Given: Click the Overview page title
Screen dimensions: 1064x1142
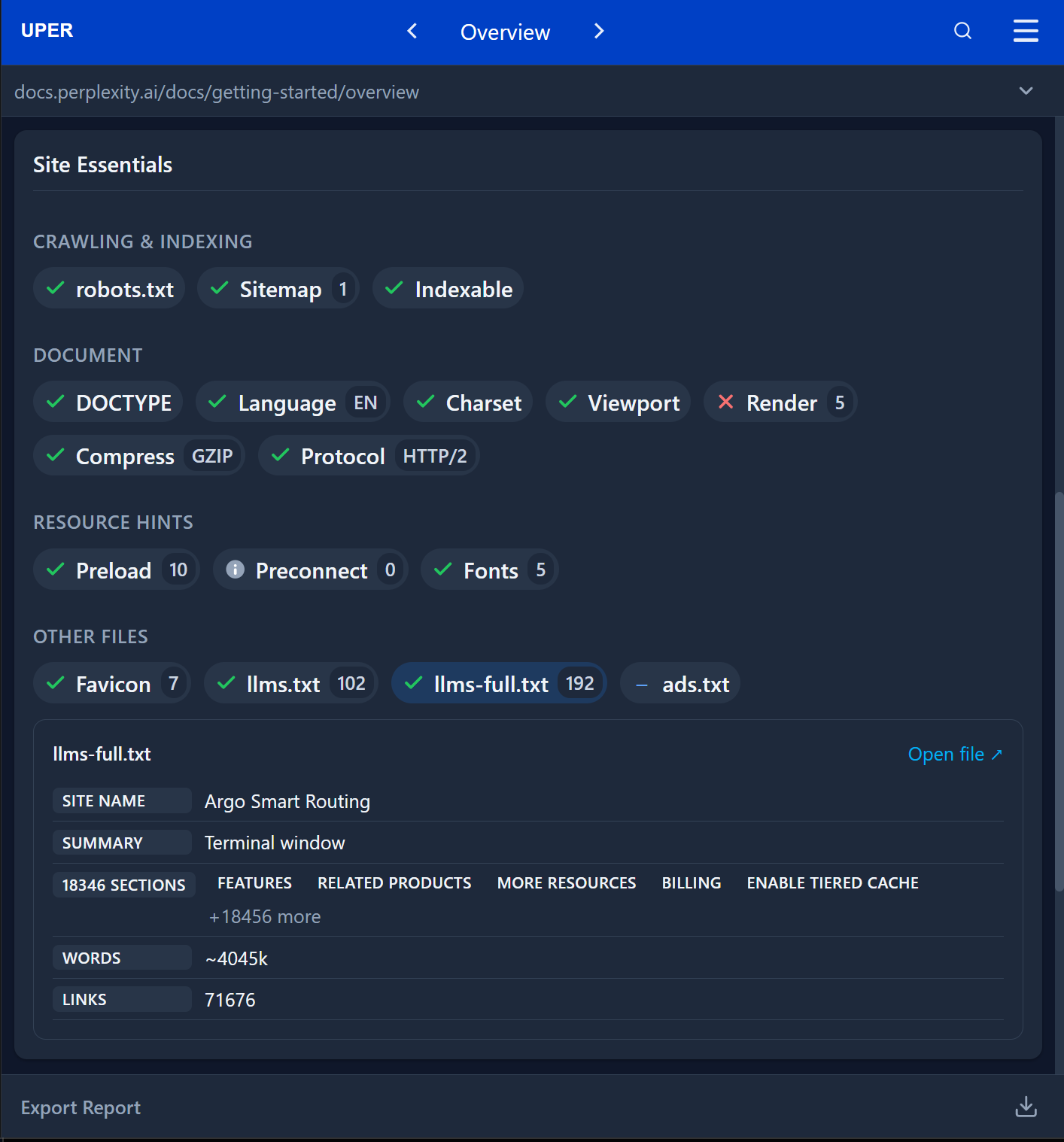Looking at the screenshot, I should [505, 32].
